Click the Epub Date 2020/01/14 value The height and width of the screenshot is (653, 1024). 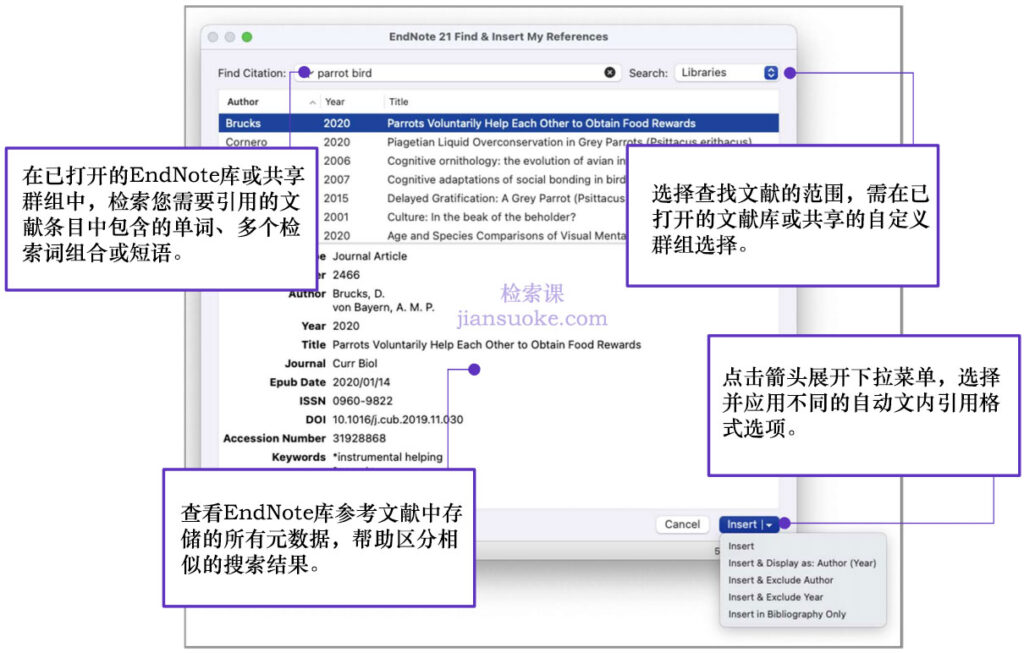point(361,382)
